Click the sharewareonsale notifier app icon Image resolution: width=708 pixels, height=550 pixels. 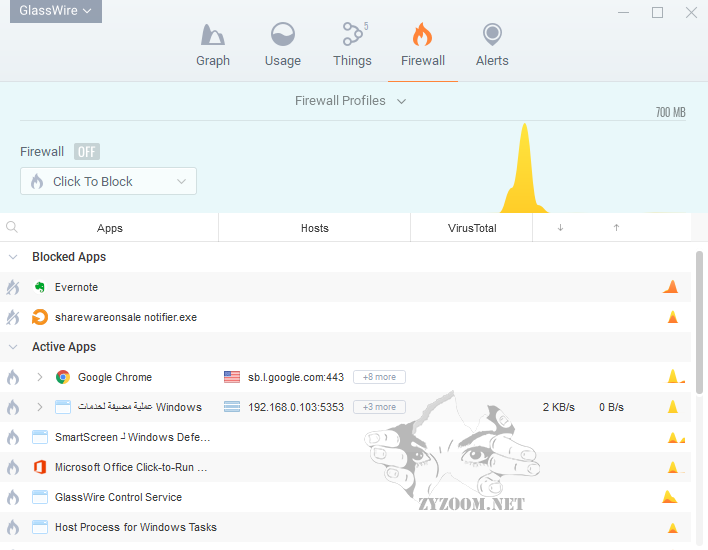coord(40,317)
